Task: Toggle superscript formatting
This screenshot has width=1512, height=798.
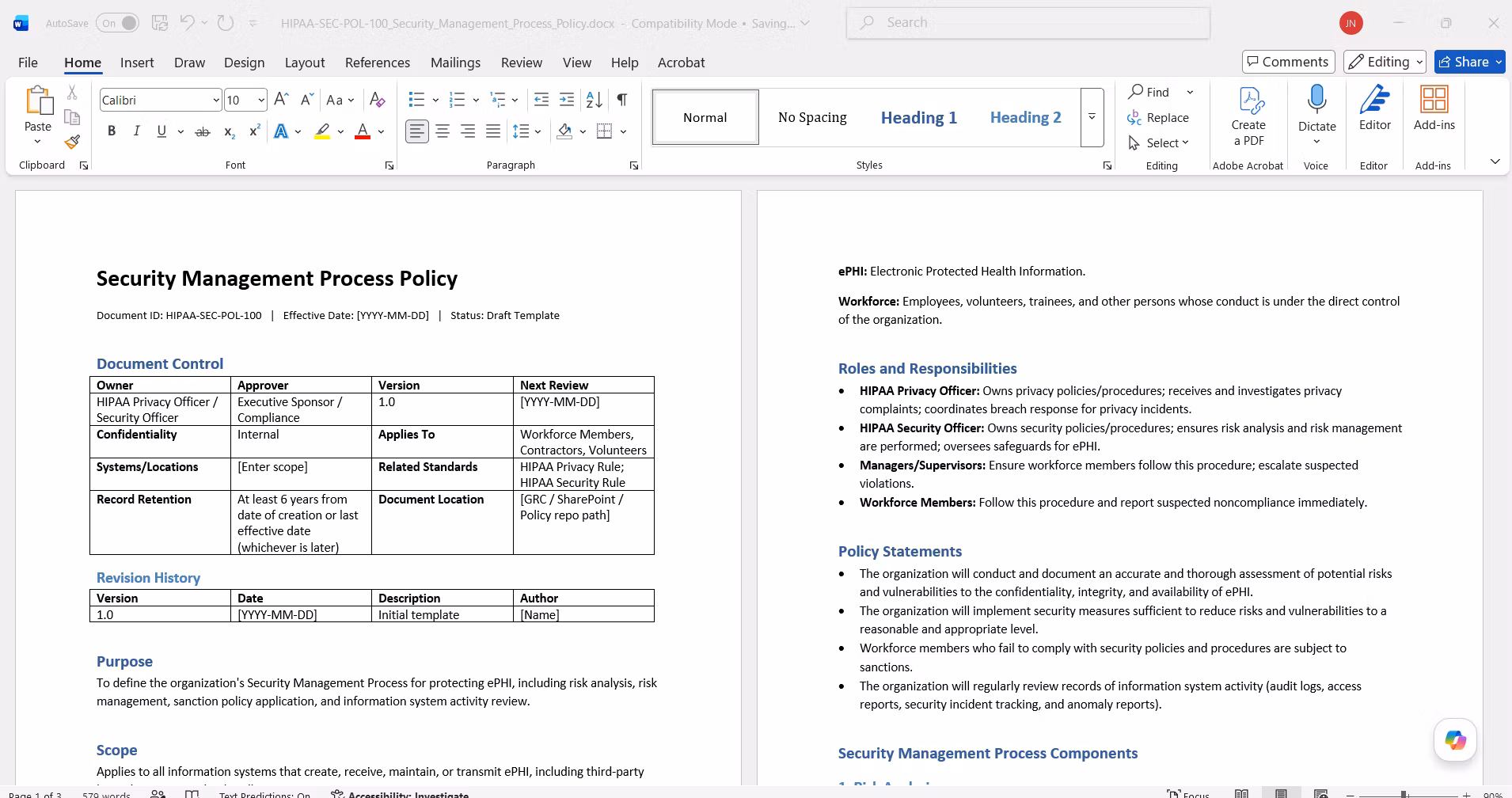Action: coord(254,131)
